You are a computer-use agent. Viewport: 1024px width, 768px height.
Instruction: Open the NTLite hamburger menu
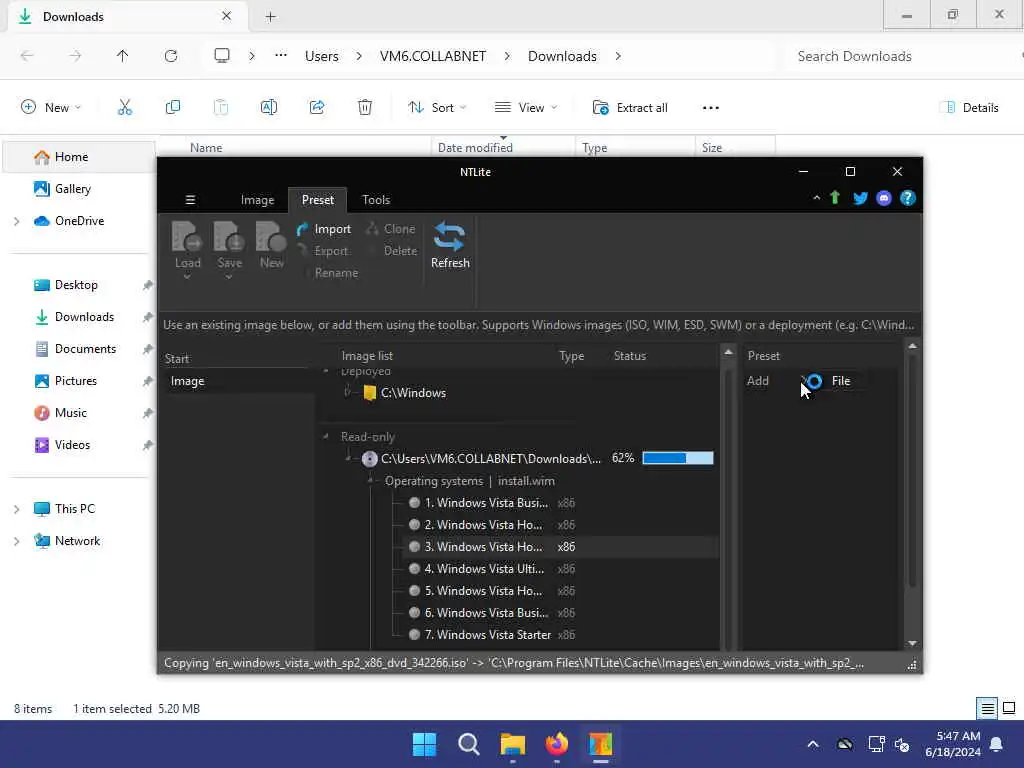(190, 200)
